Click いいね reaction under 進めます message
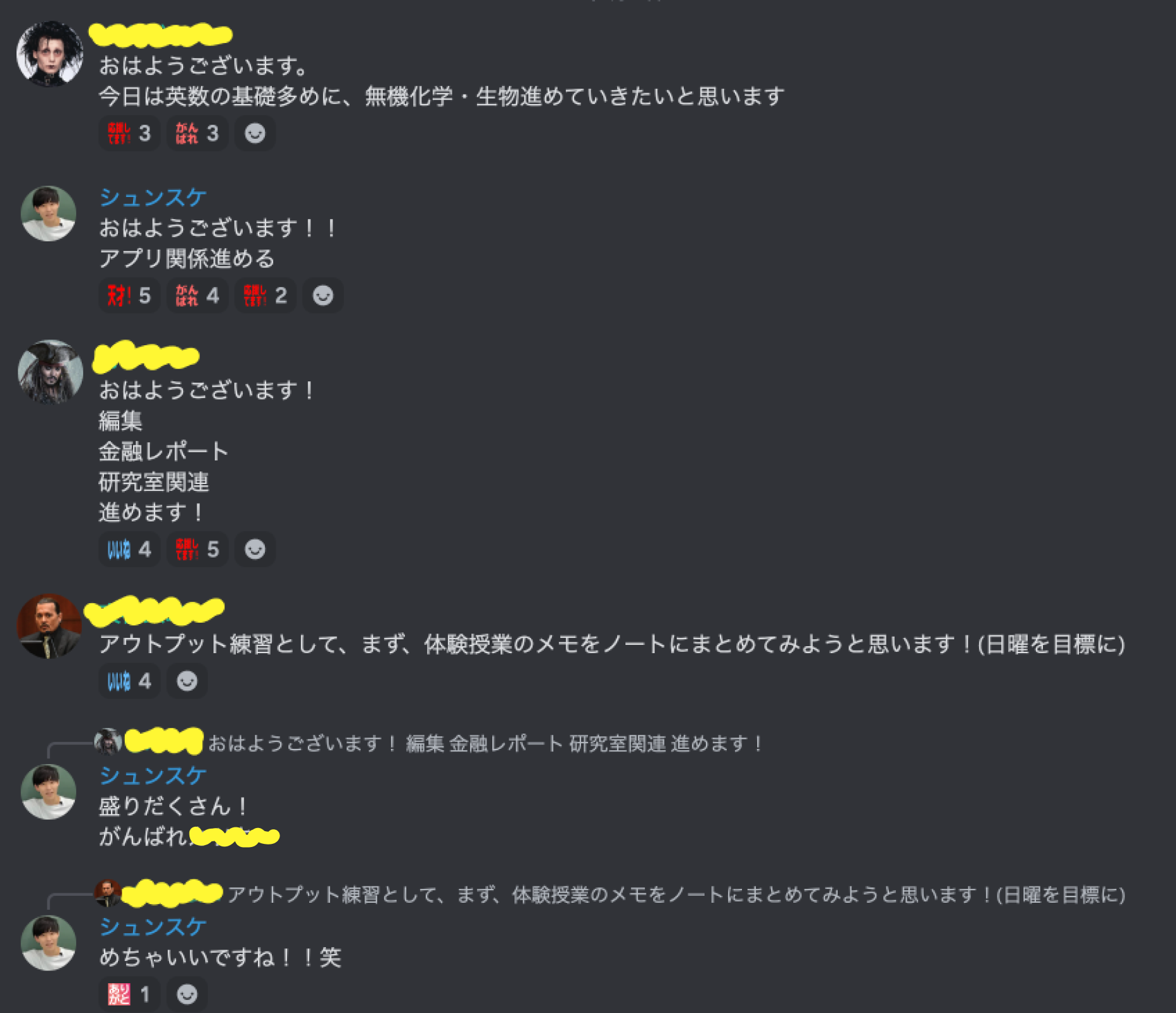The image size is (1176, 1013). (x=129, y=549)
